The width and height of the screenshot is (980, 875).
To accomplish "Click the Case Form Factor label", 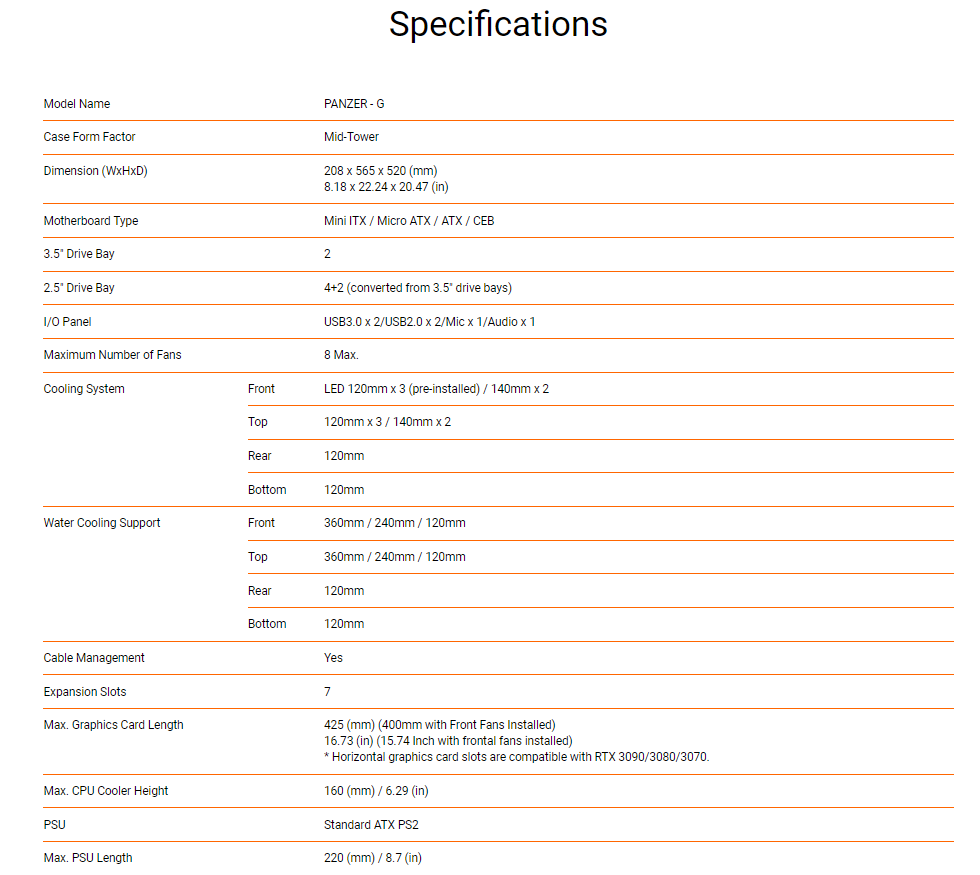I will coord(89,137).
